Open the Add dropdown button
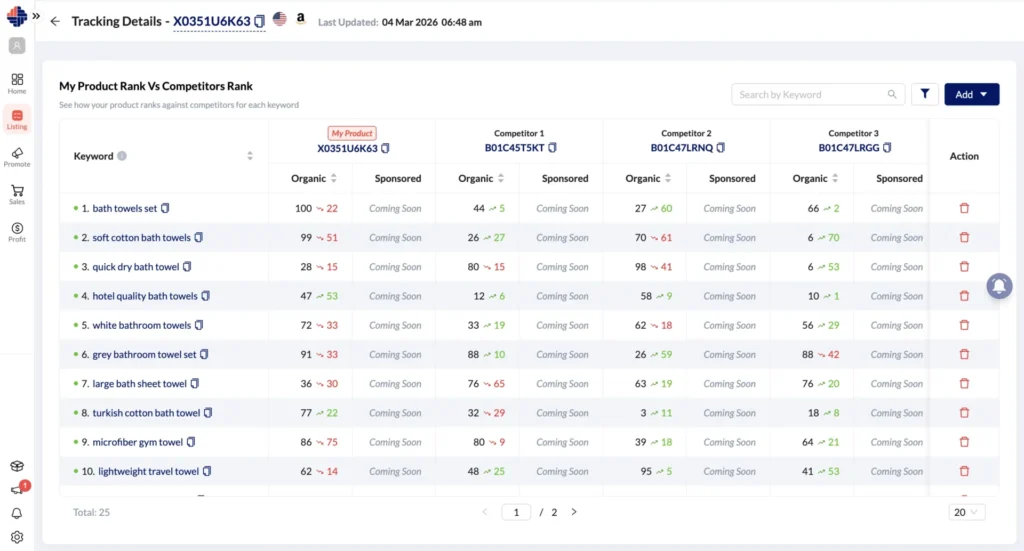This screenshot has height=551, width=1024. pos(971,94)
